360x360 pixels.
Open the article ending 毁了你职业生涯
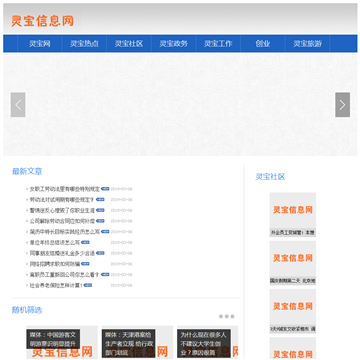point(62,210)
